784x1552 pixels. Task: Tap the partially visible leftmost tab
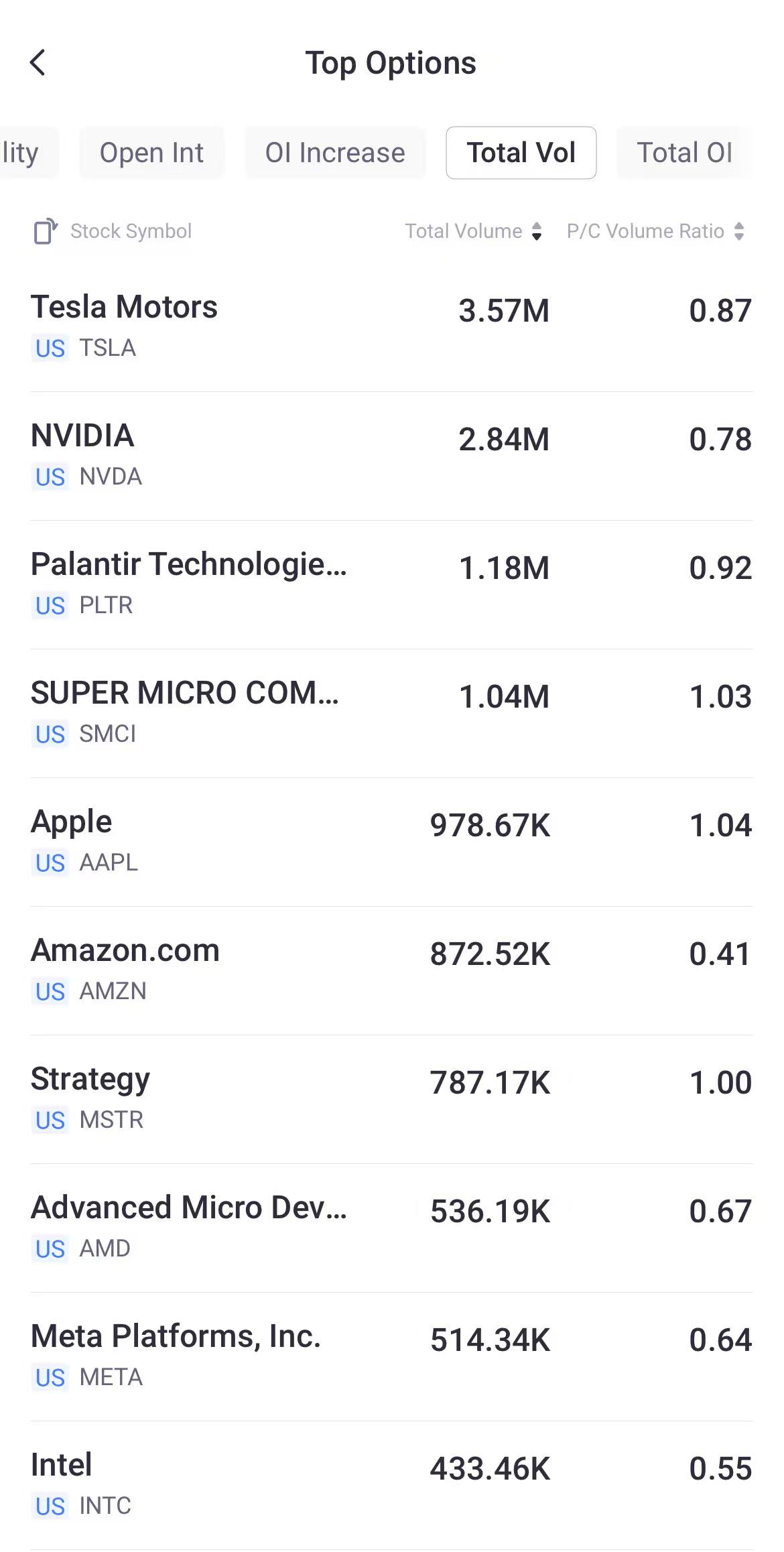click(x=23, y=153)
